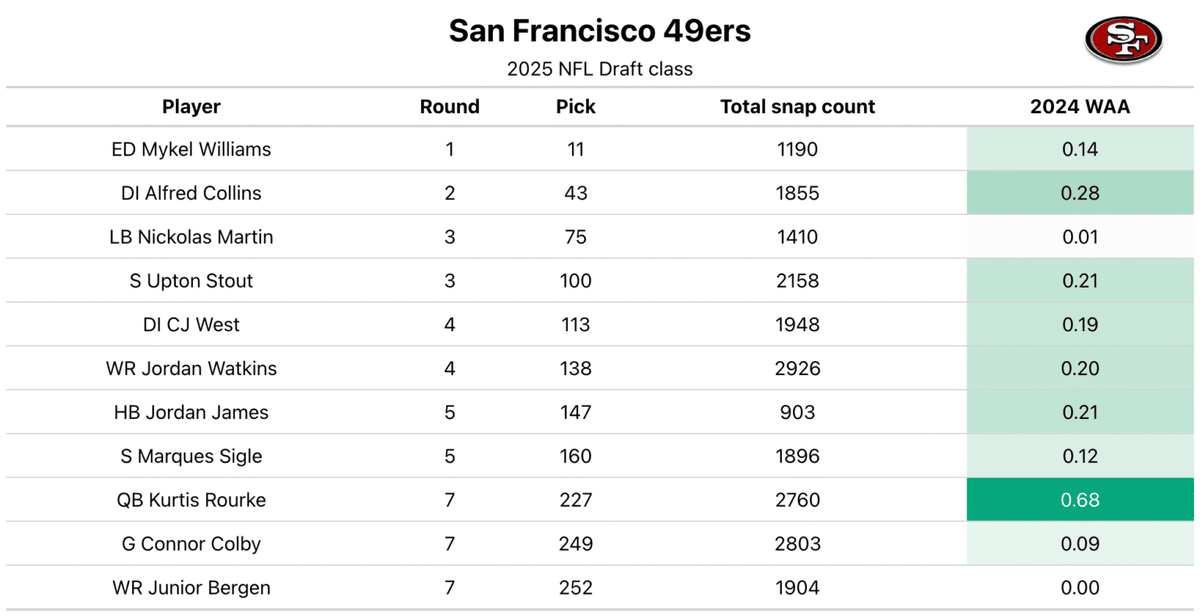
Task: Select WR Jordan Watkins entry
Action: (191, 369)
